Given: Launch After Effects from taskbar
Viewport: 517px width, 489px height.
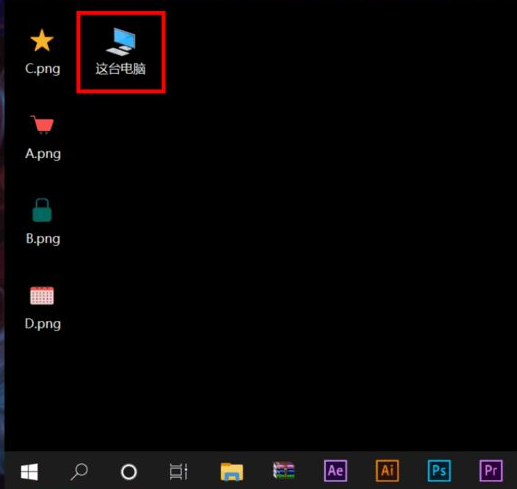Looking at the screenshot, I should coord(335,471).
